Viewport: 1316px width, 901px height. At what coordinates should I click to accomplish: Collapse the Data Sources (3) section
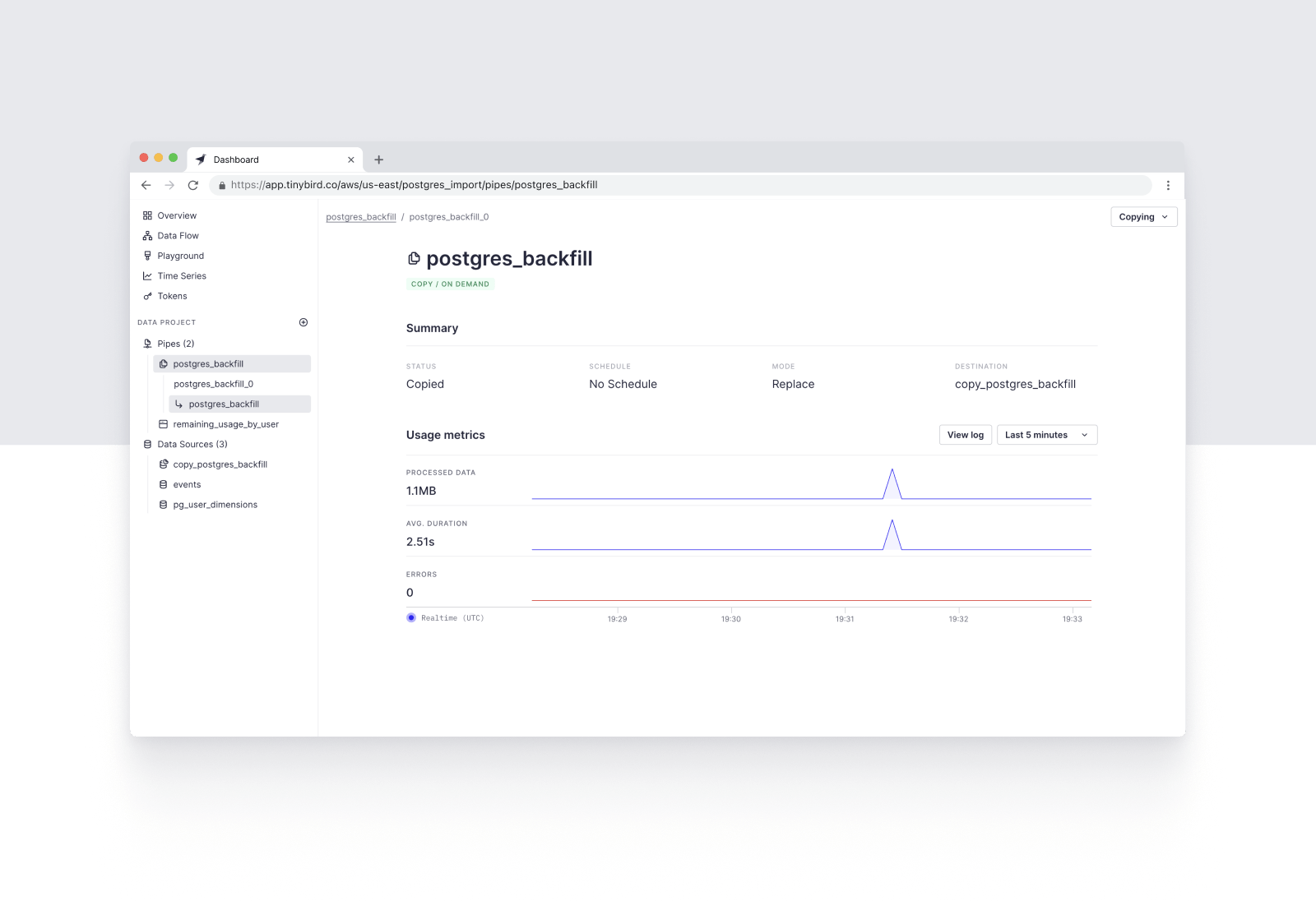click(x=192, y=444)
